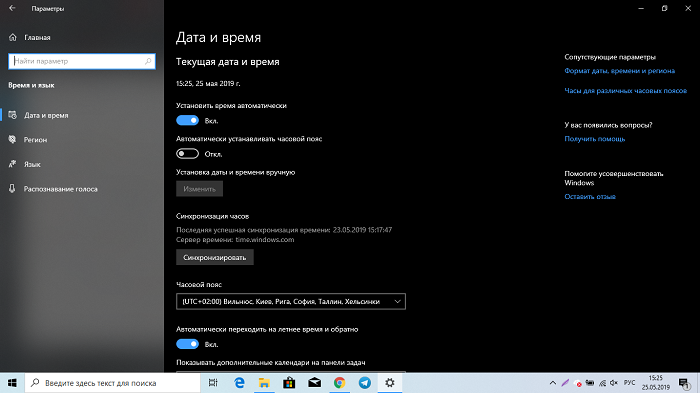This screenshot has height=393, width=700.
Task: Launch Microsoft Edge from the taskbar
Action: [239, 383]
